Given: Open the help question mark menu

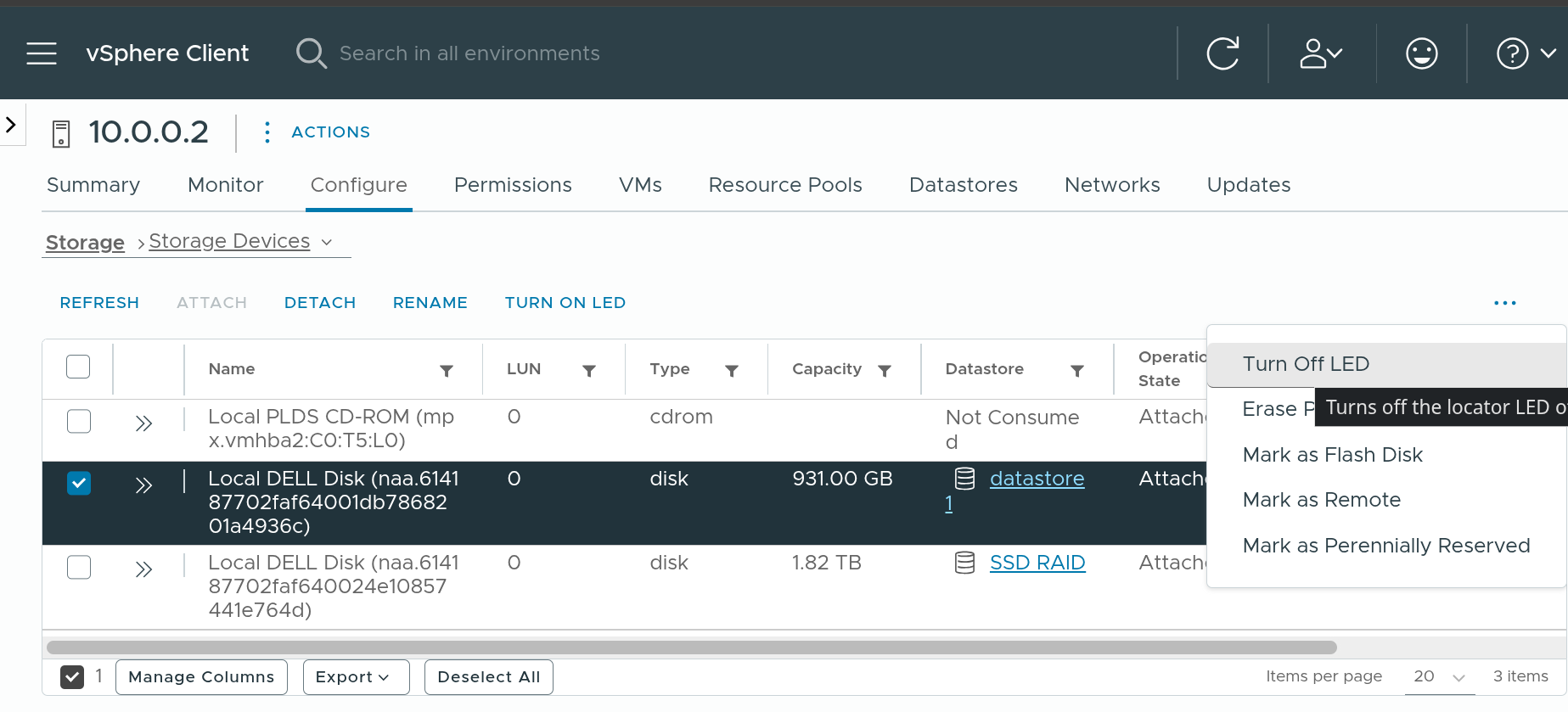Looking at the screenshot, I should pos(1526,53).
